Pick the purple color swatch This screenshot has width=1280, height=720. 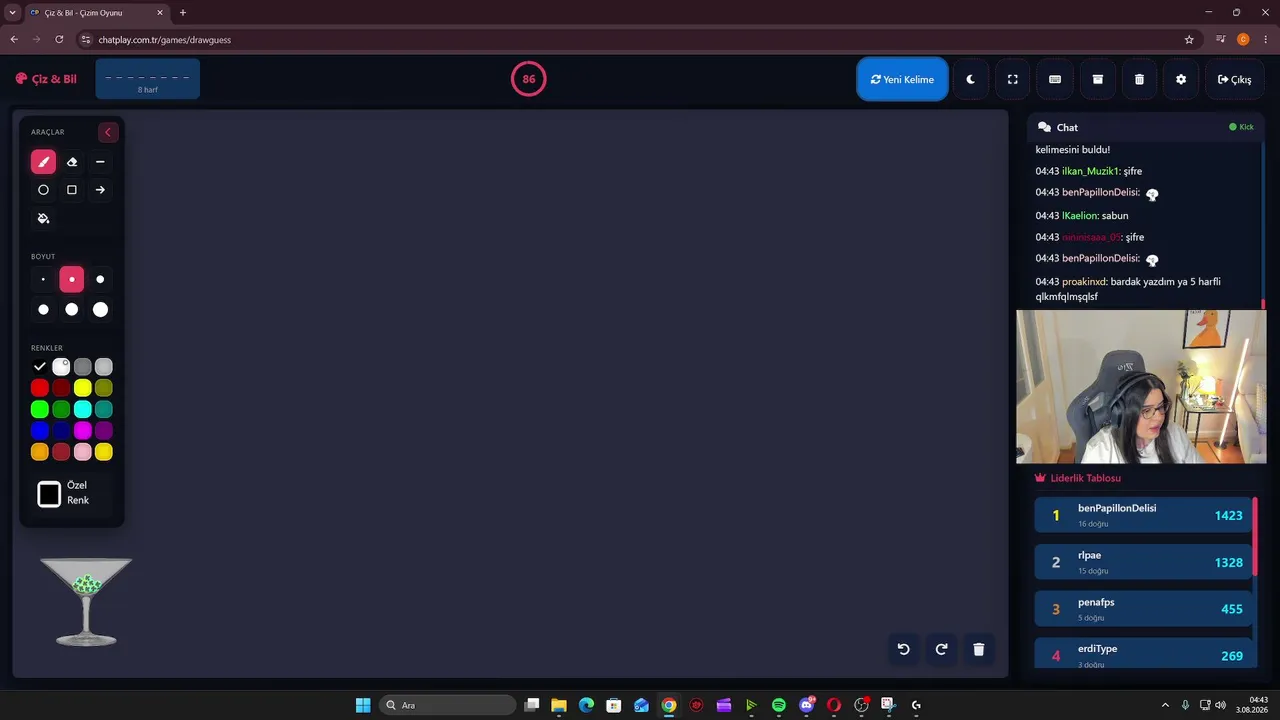click(104, 430)
